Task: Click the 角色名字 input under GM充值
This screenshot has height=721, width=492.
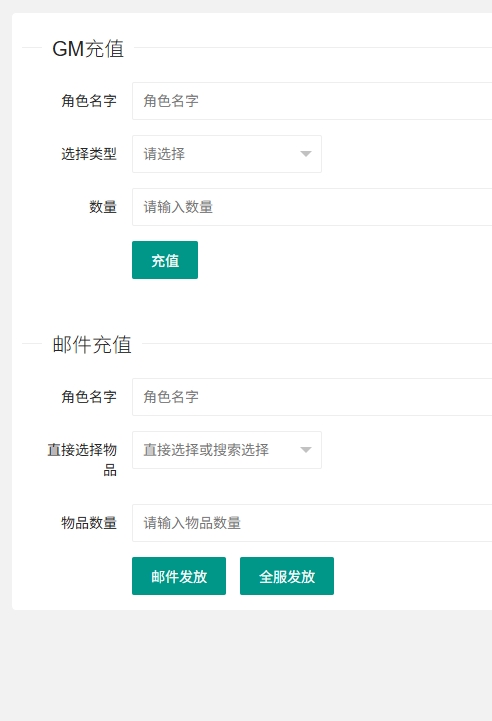Action: [x=312, y=101]
